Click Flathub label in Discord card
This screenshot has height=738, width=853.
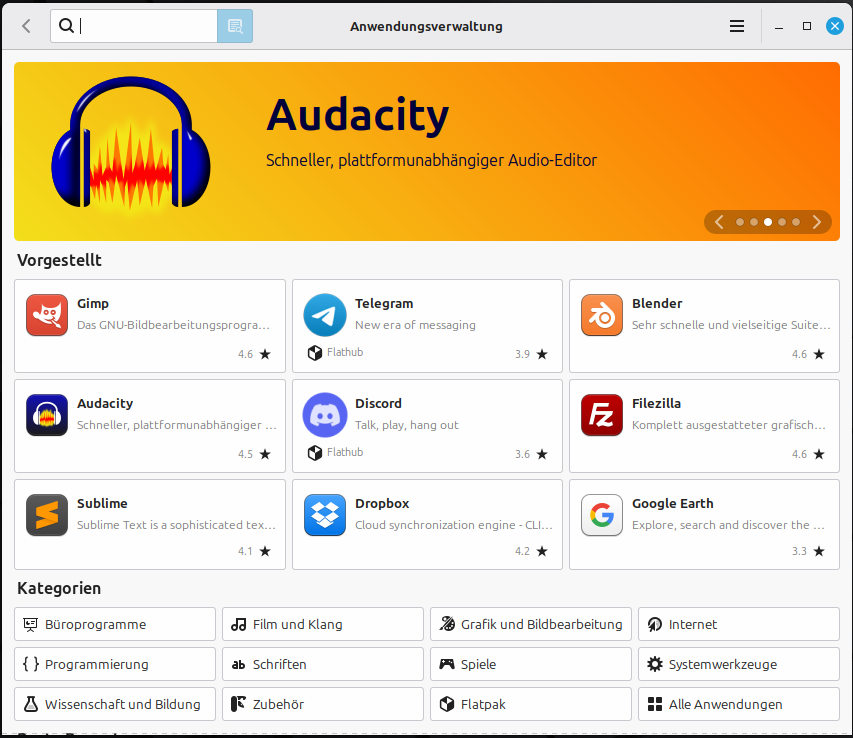tap(345, 452)
